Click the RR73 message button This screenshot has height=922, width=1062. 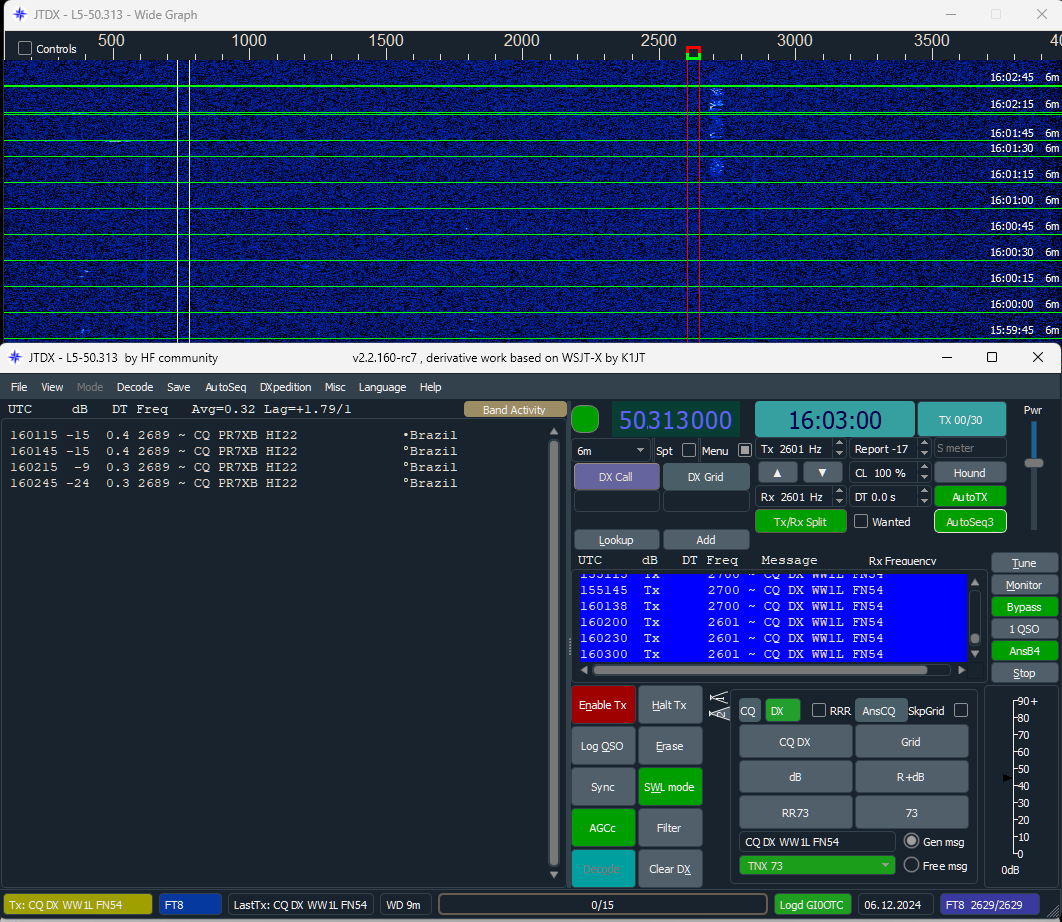click(795, 812)
